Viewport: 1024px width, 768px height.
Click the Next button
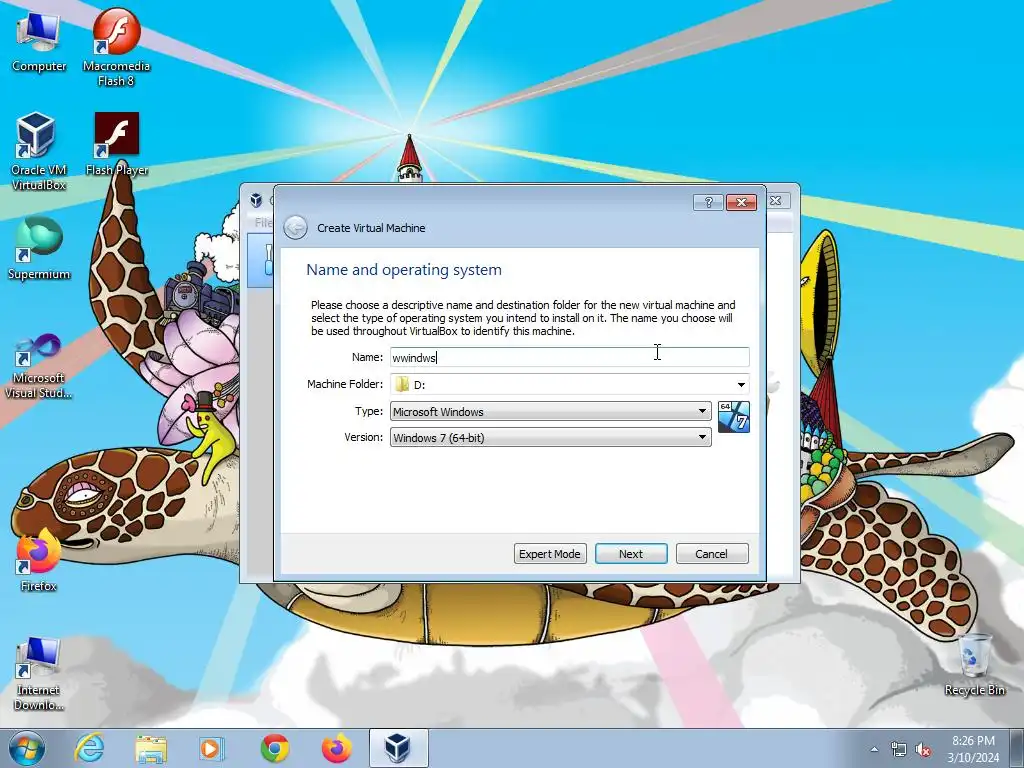click(631, 554)
